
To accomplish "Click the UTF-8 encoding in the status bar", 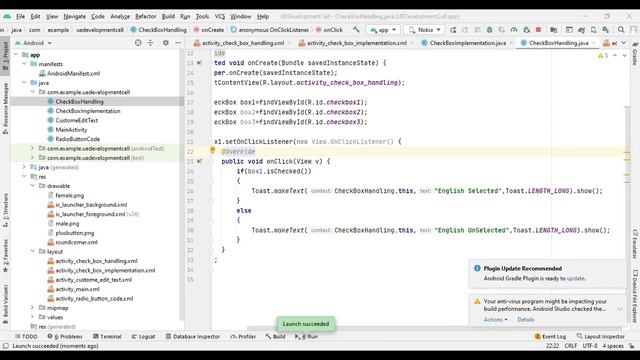I will [590, 346].
